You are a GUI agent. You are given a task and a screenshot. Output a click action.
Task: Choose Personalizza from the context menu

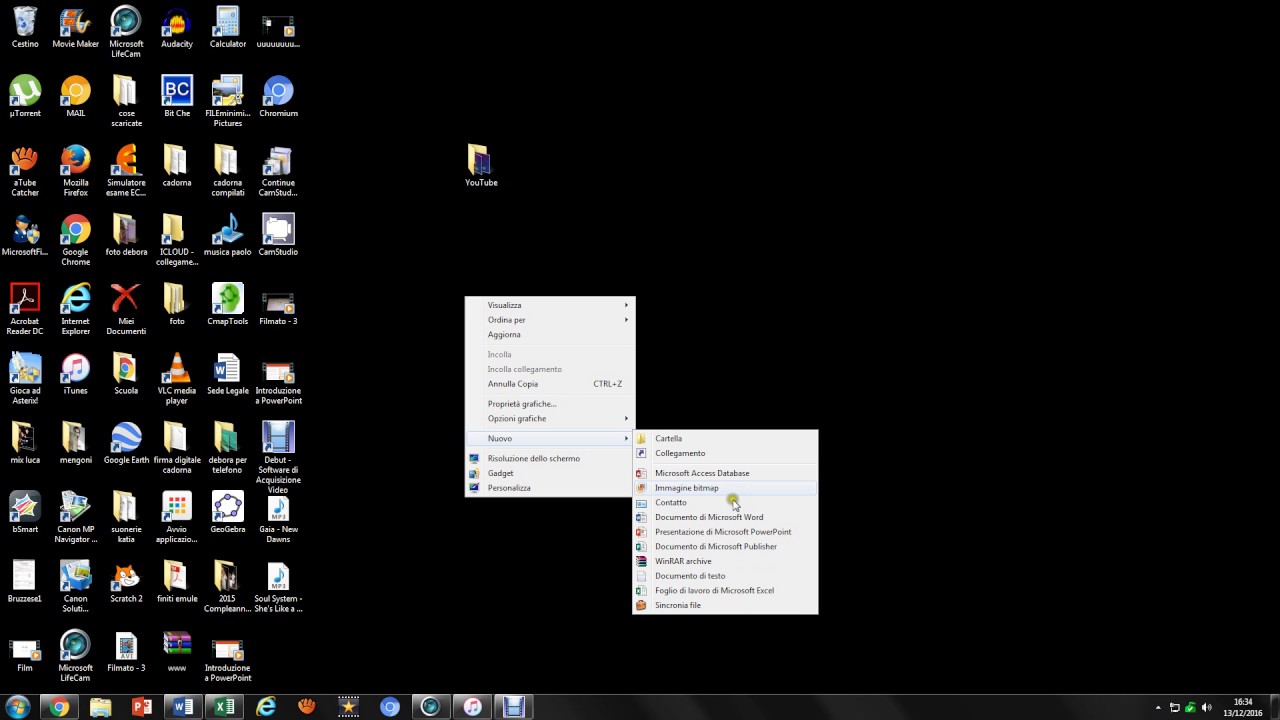(x=550, y=488)
